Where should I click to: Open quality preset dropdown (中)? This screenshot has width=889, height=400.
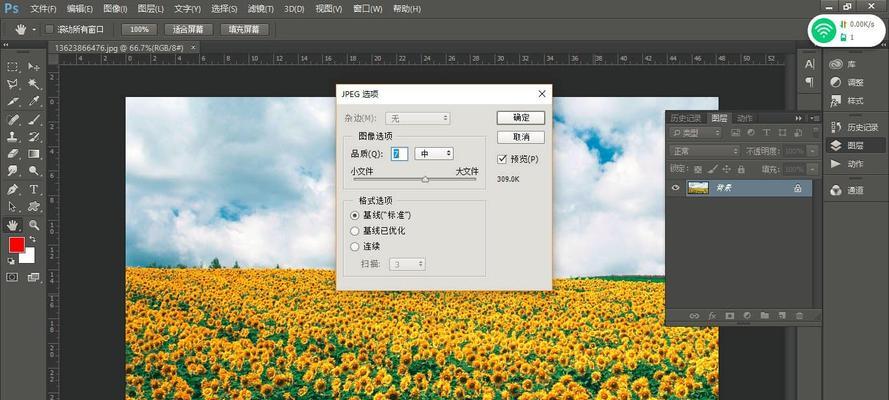(x=434, y=154)
